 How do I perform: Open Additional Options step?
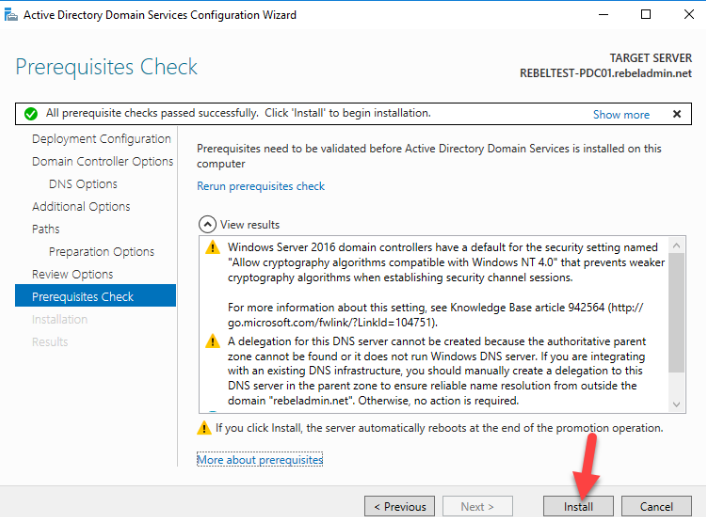(81, 206)
